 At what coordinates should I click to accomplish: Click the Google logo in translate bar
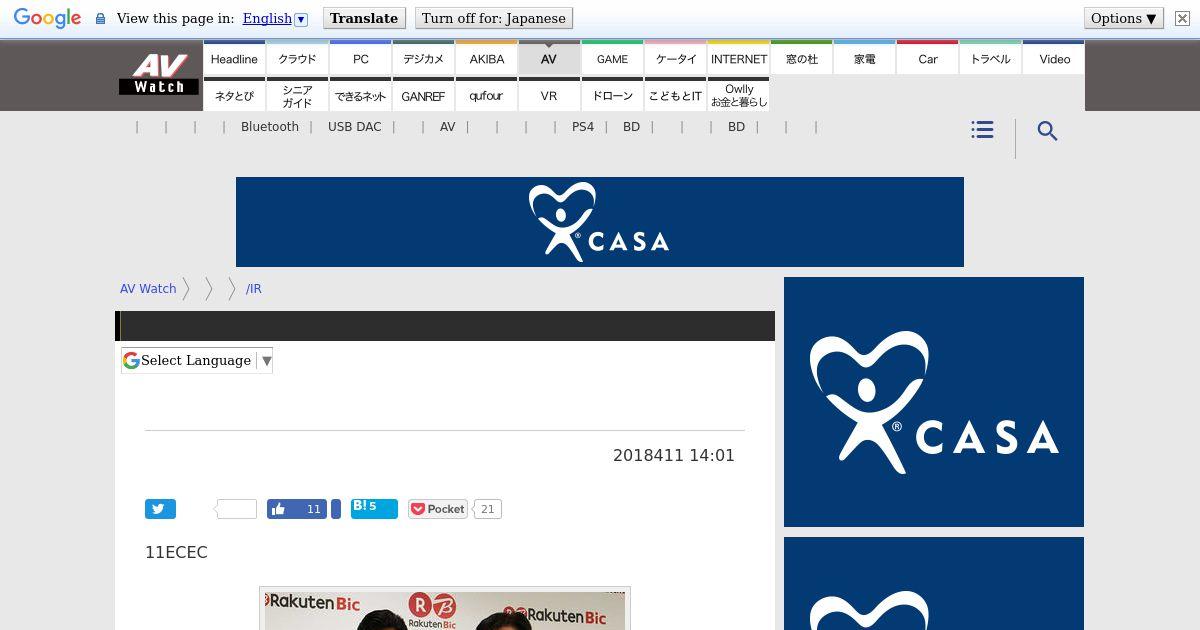(x=47, y=18)
